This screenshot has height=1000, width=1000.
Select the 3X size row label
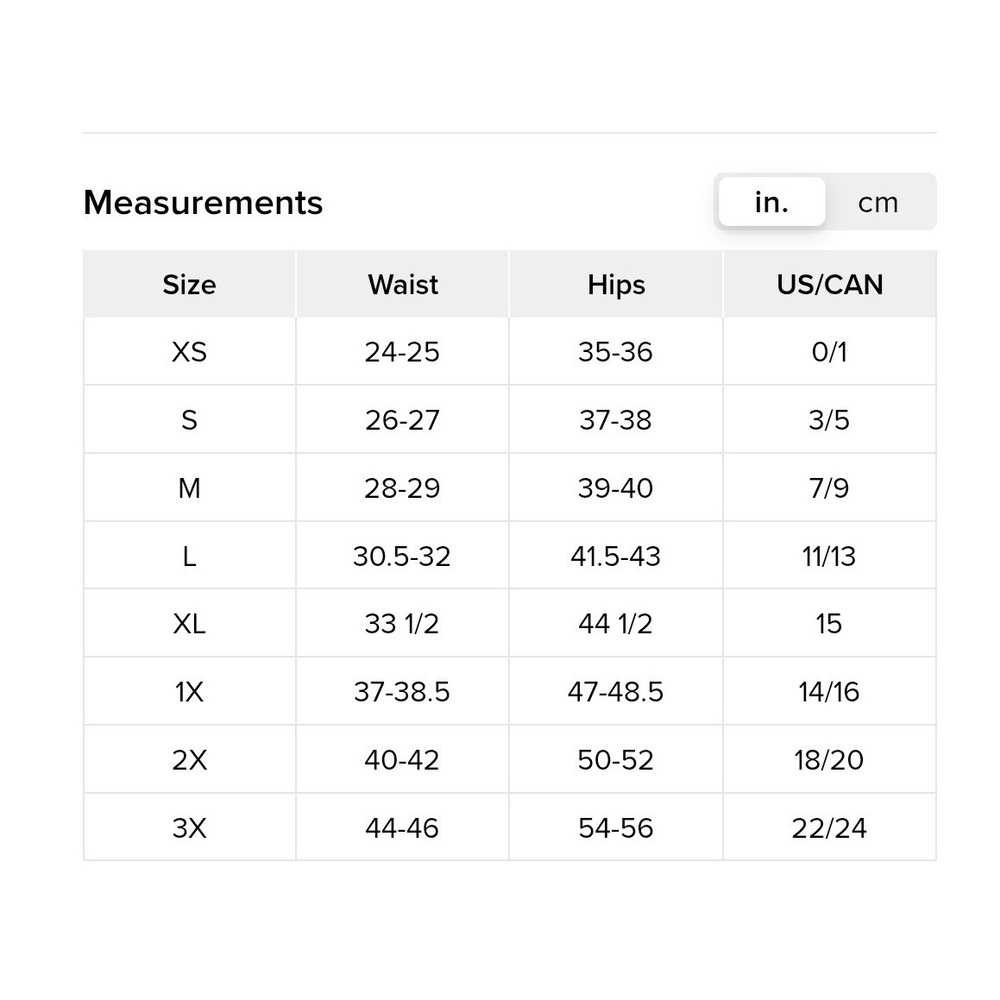click(189, 828)
